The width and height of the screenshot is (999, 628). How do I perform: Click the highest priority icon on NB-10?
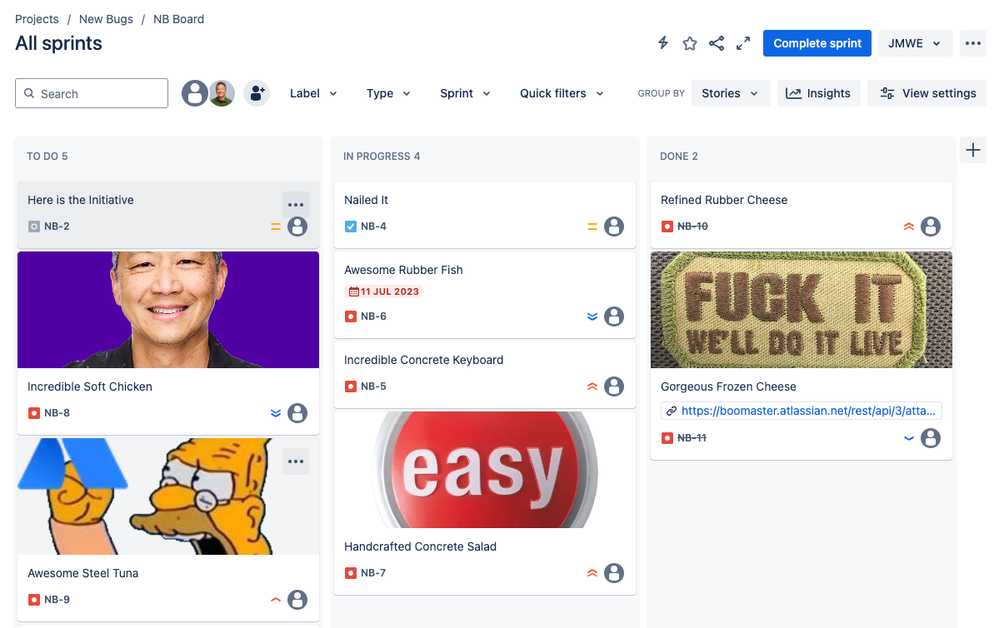point(909,226)
